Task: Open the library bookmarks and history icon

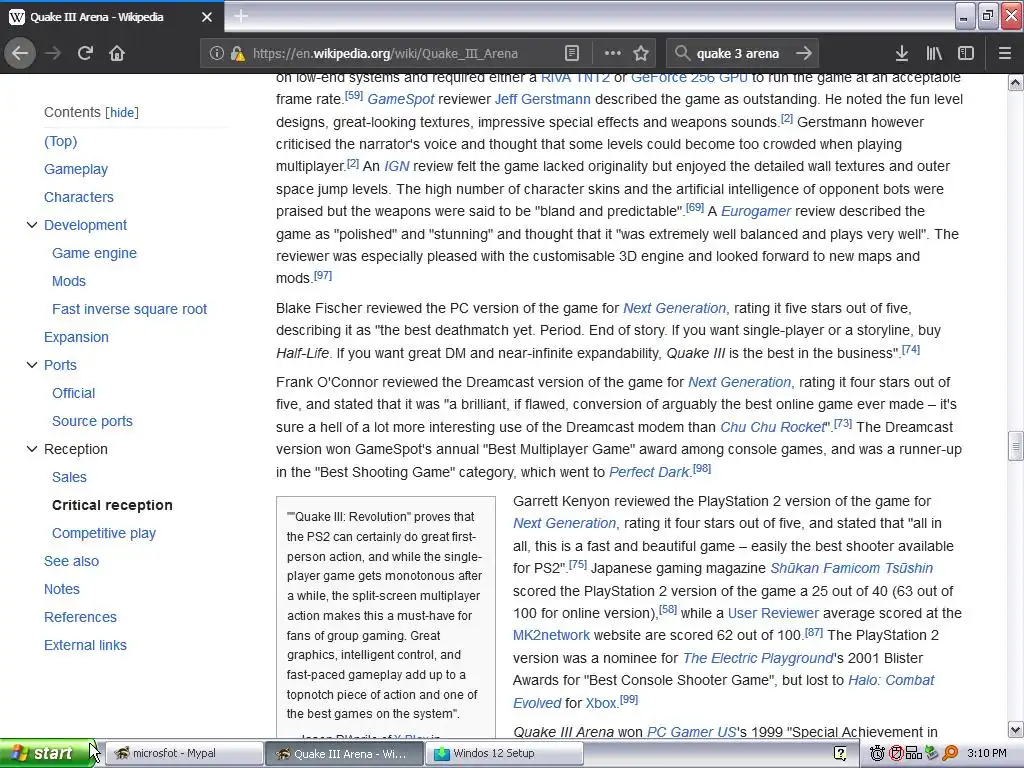Action: [x=934, y=54]
